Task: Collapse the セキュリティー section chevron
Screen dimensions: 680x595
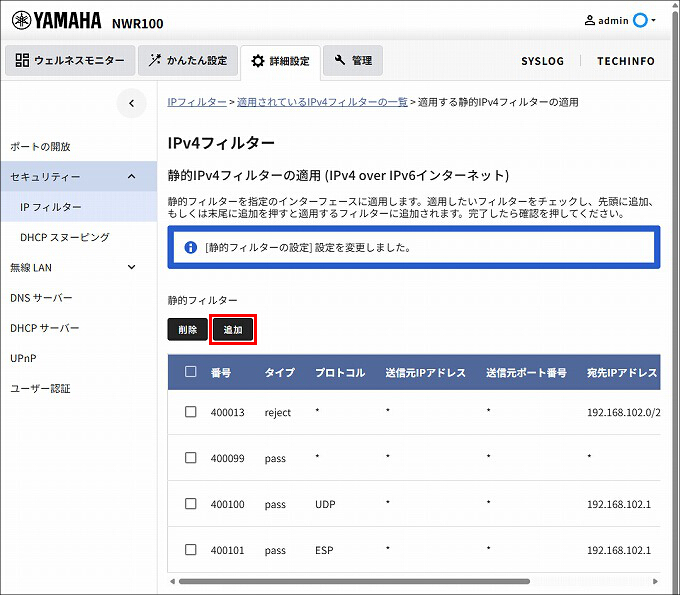Action: (132, 177)
